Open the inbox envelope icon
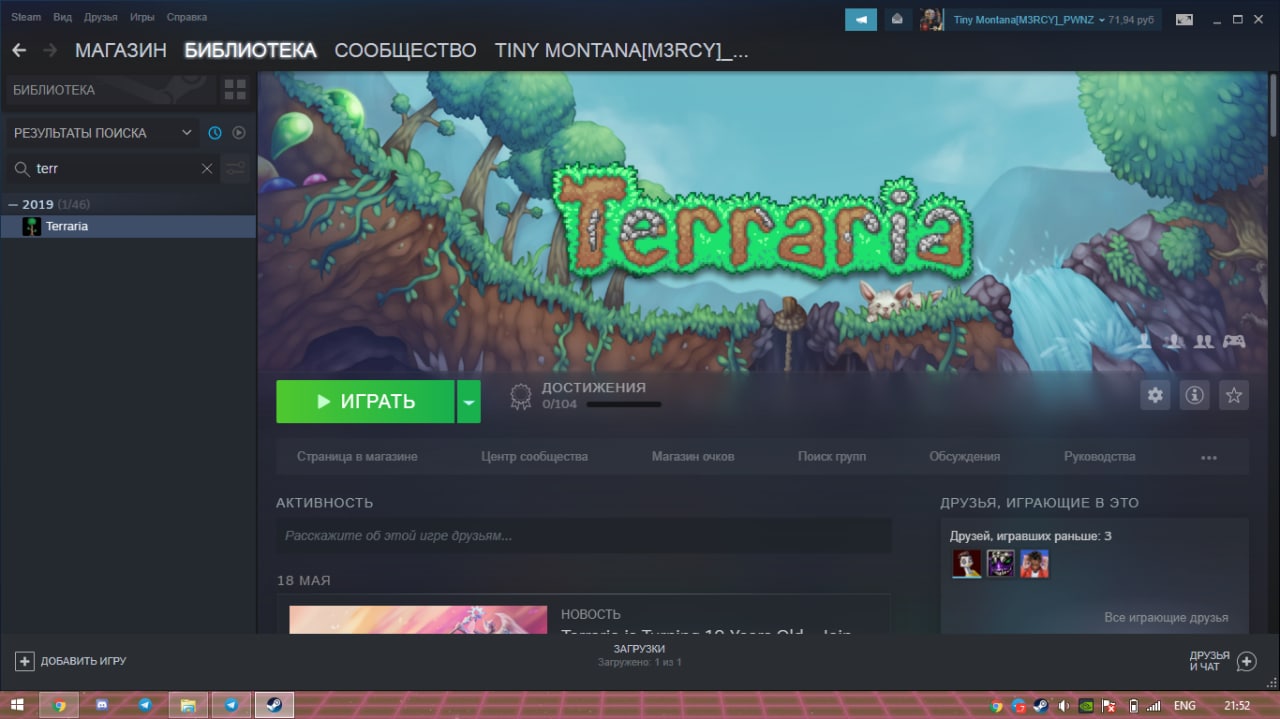Screen dimensions: 1280x719 [898, 19]
